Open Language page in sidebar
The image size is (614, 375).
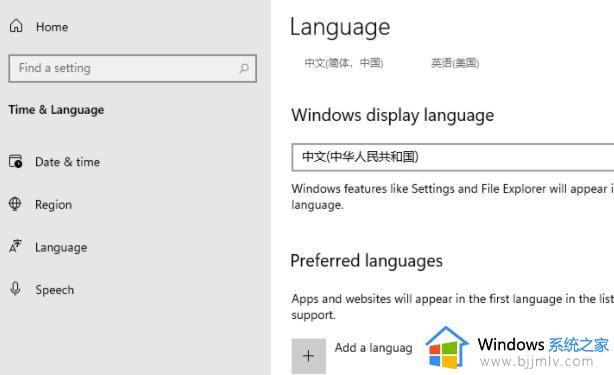[61, 247]
